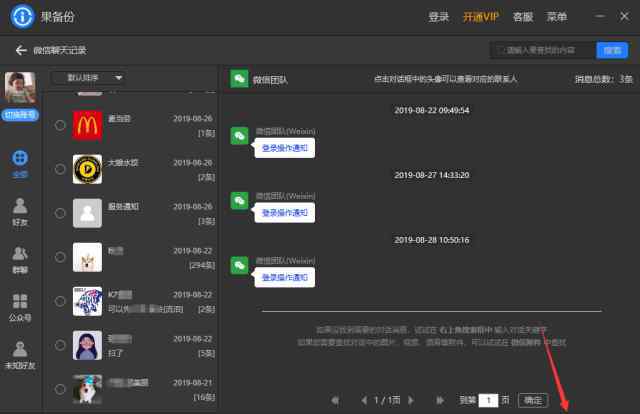640x414 pixels.
Task: Select radio button for 服务通知 chat
Action: 60,213
